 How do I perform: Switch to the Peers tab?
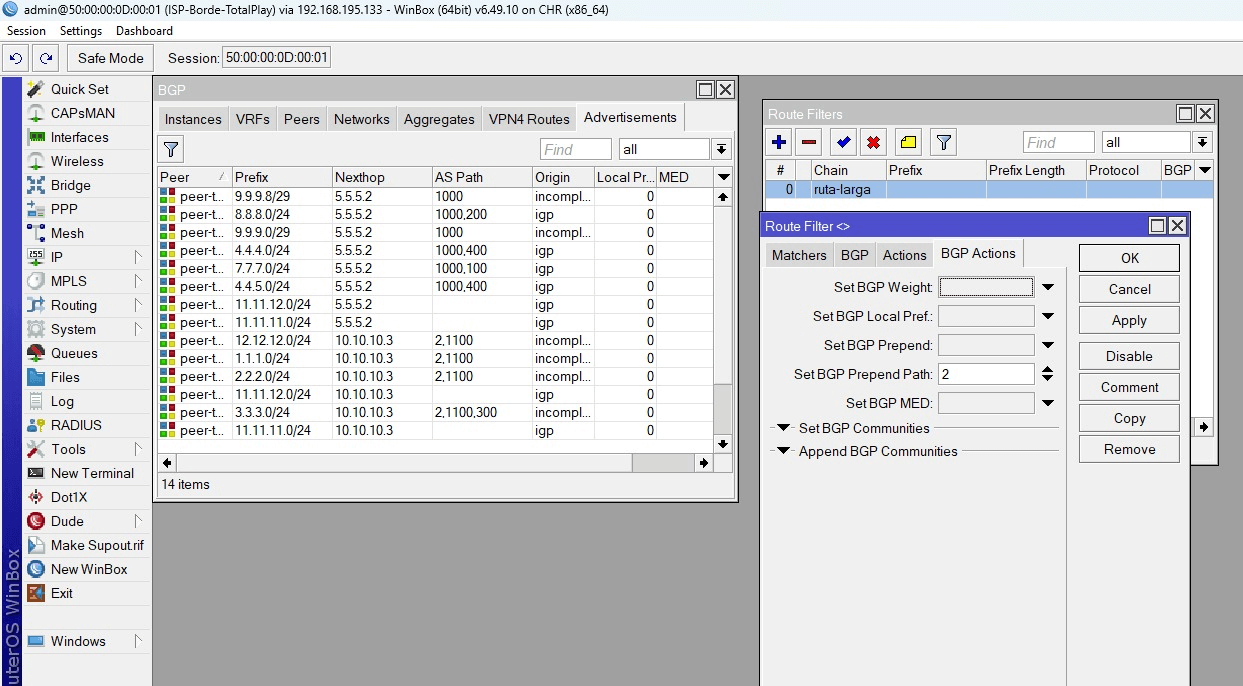point(301,119)
